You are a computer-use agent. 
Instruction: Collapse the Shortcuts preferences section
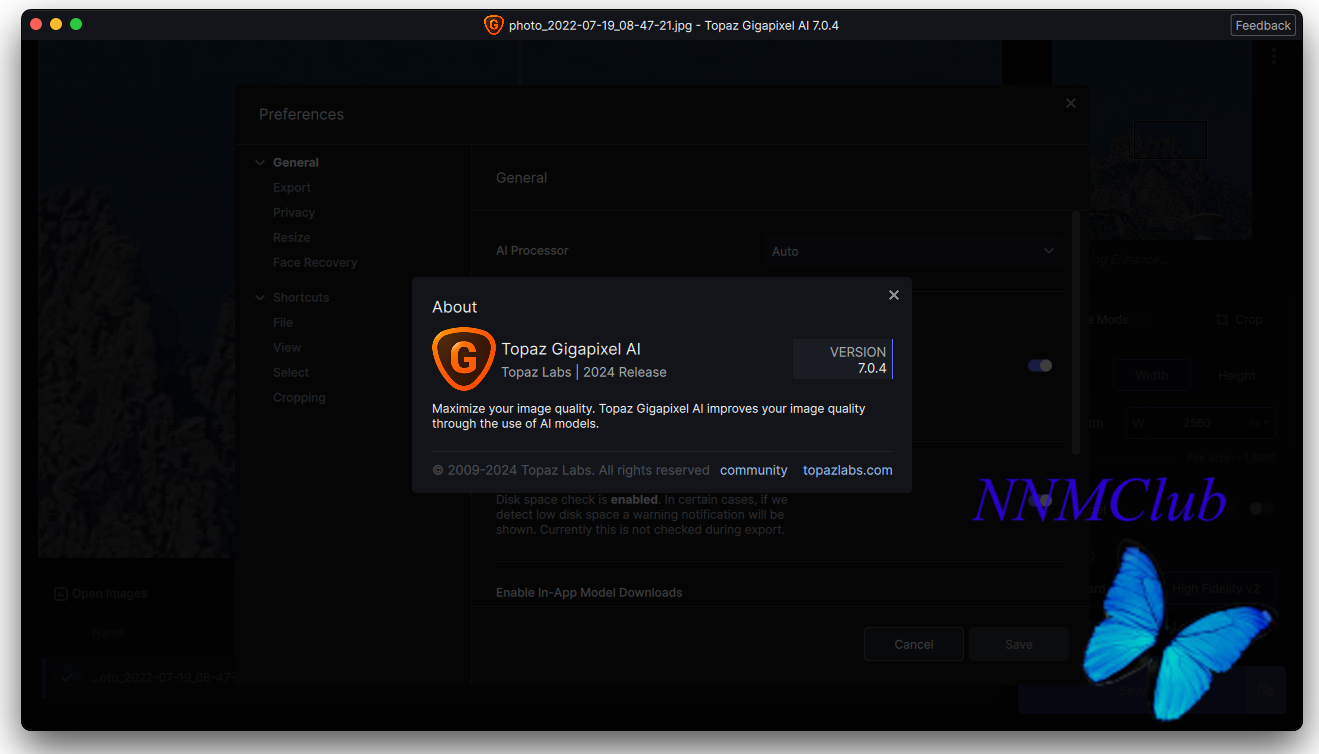pyautogui.click(x=260, y=298)
